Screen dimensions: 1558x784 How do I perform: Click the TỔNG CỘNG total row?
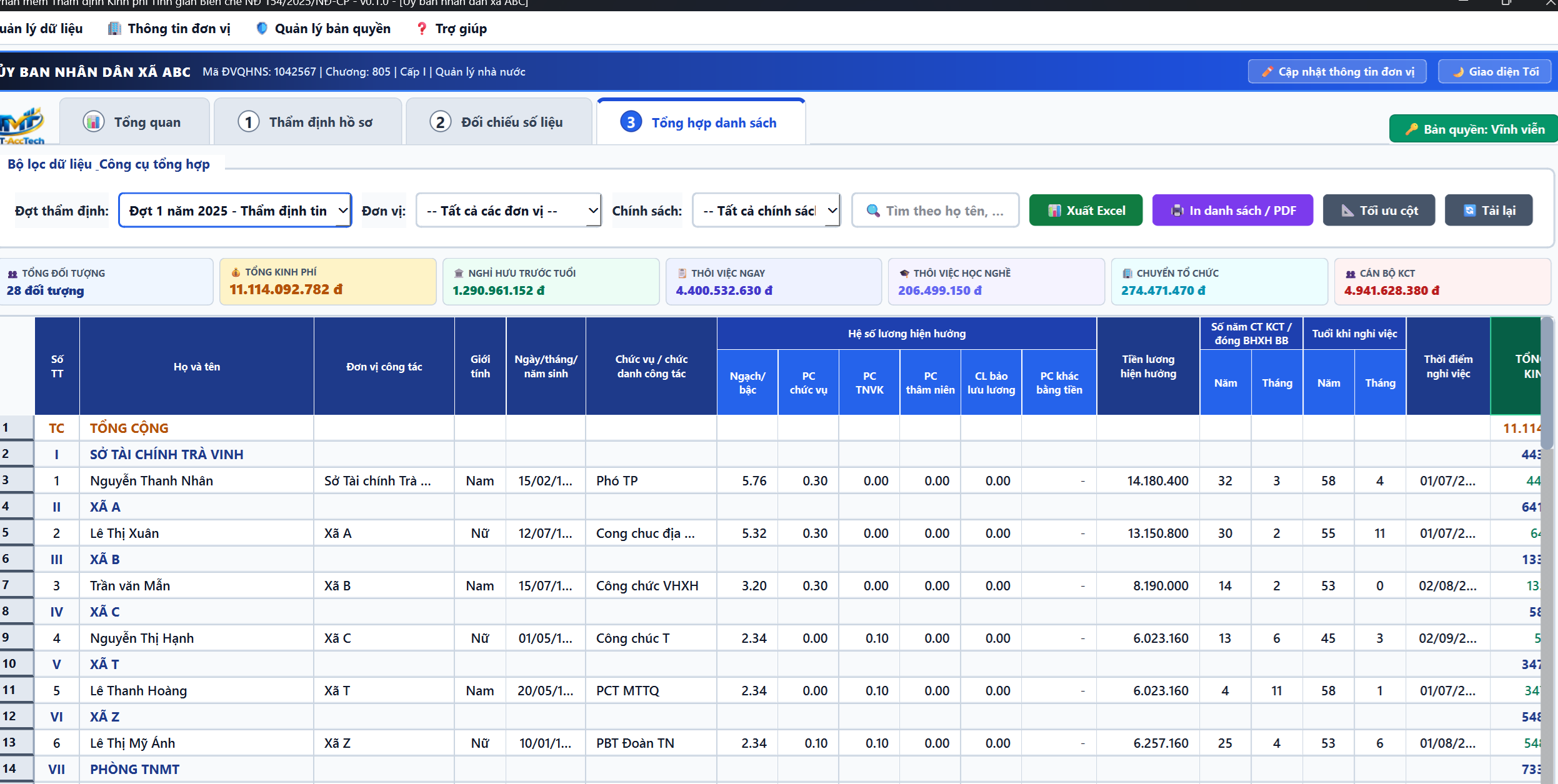(x=770, y=429)
